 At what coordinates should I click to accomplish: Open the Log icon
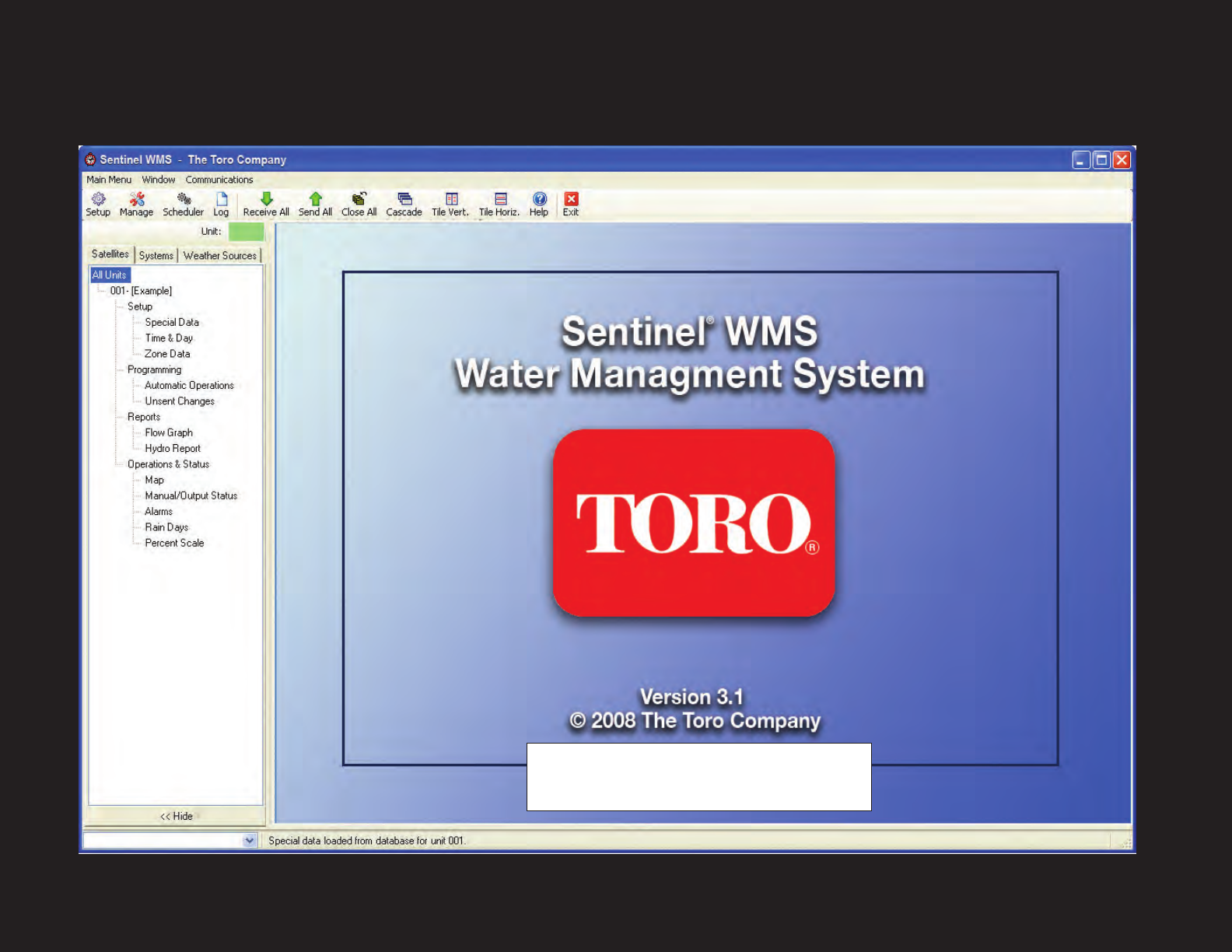click(x=222, y=205)
